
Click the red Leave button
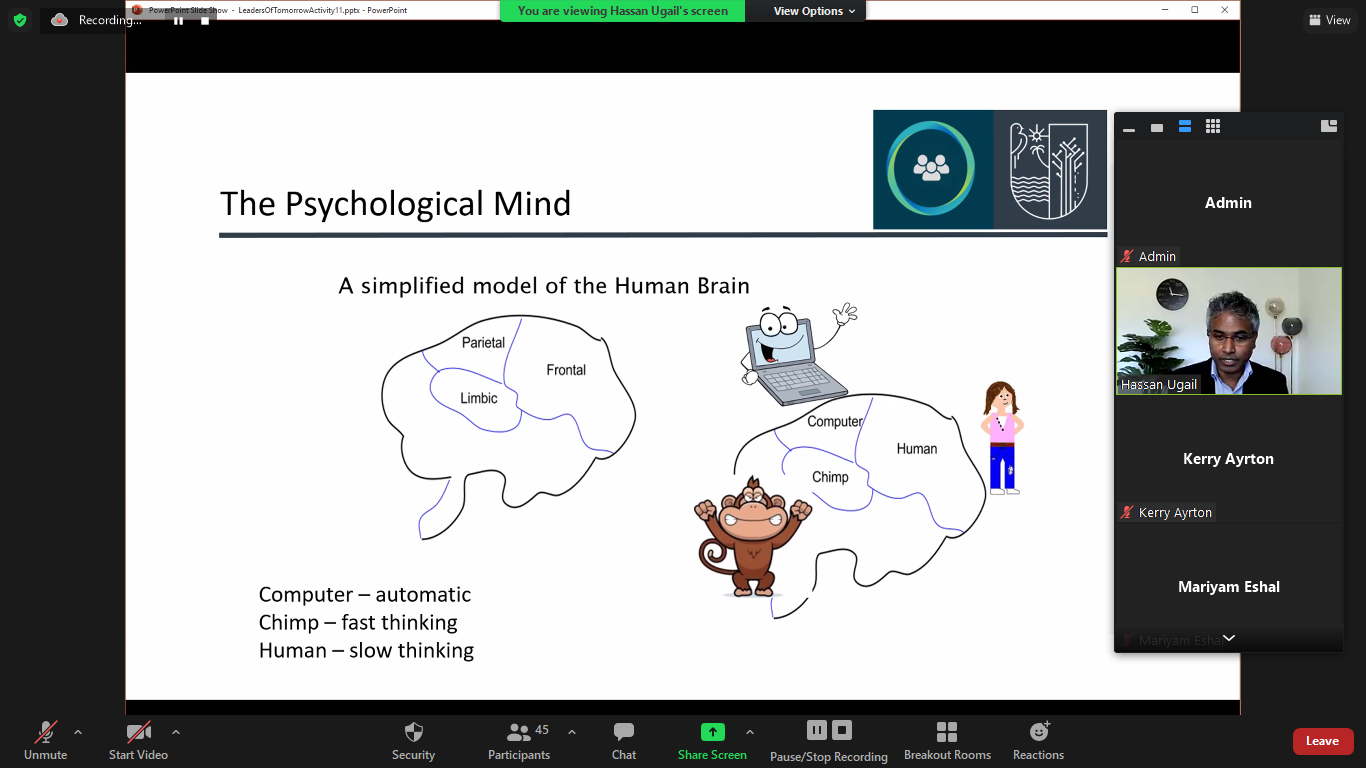[1323, 741]
